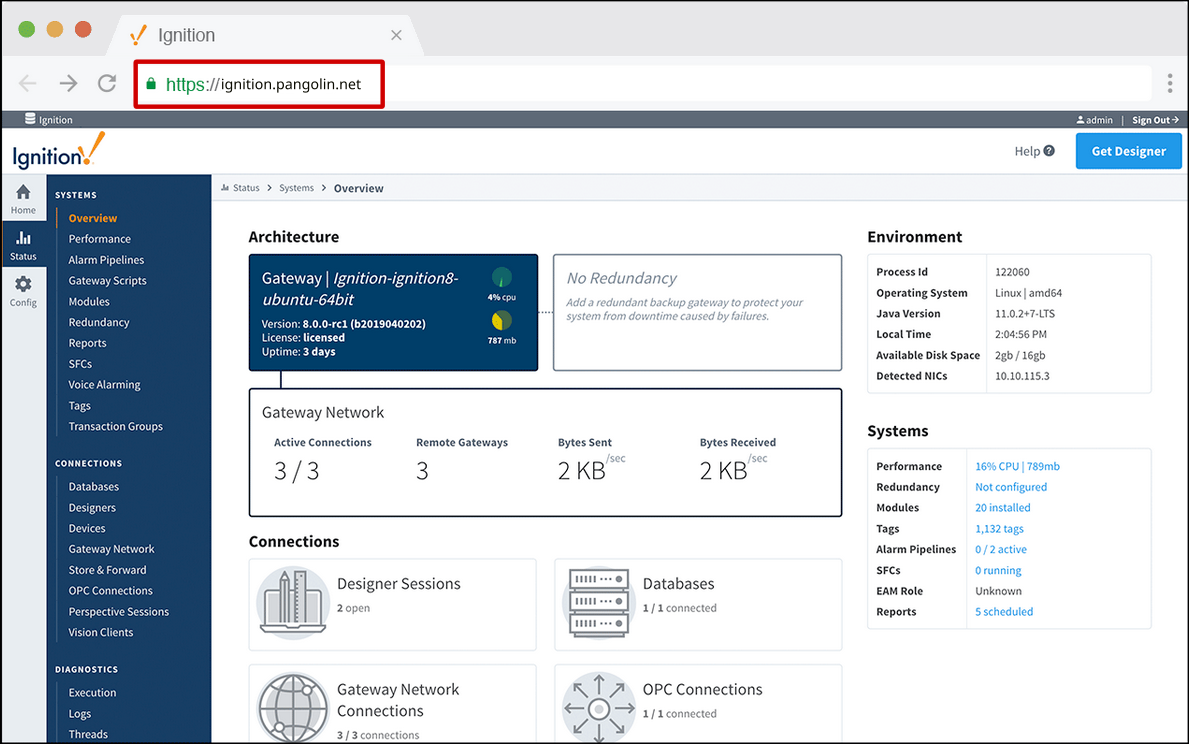Open Transaction Groups in sidebar
The image size is (1189, 744).
point(115,426)
